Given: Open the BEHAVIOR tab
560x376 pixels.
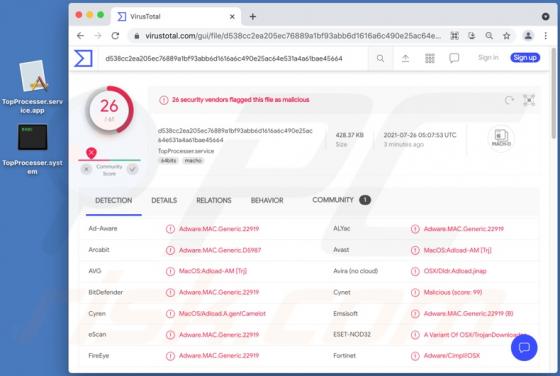Looking at the screenshot, I should click(x=267, y=200).
